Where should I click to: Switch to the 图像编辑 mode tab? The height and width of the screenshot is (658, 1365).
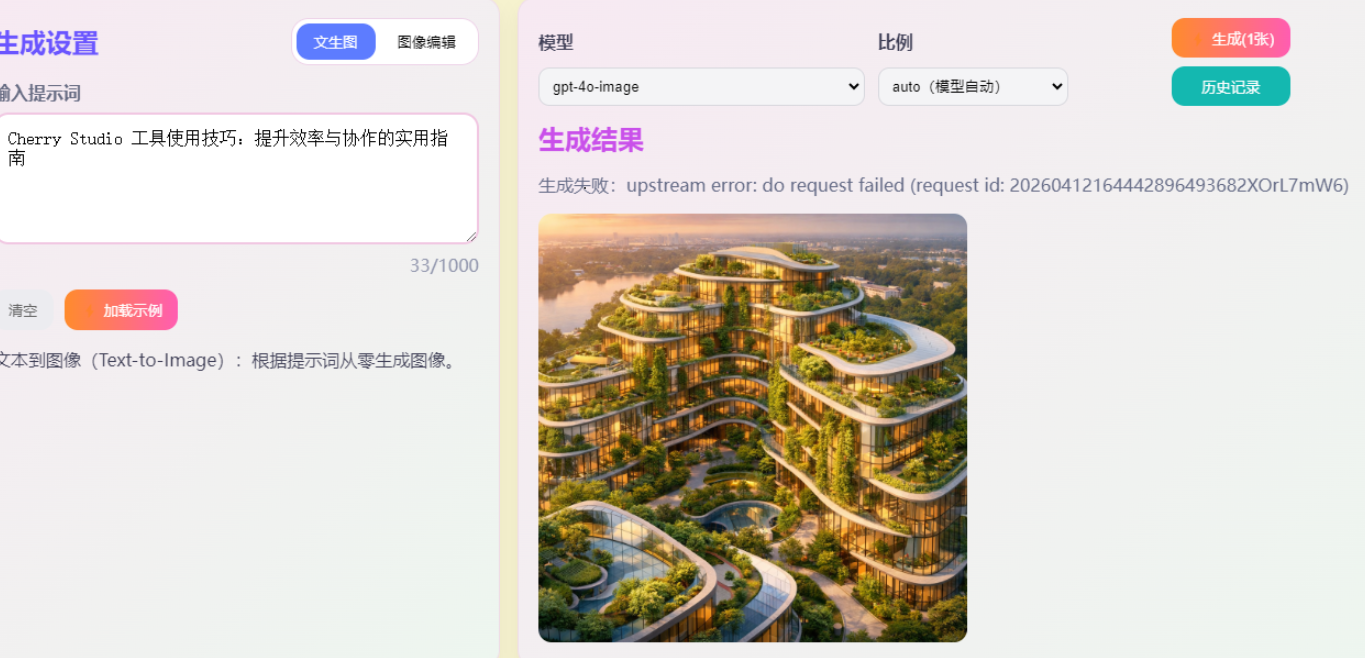tap(426, 42)
